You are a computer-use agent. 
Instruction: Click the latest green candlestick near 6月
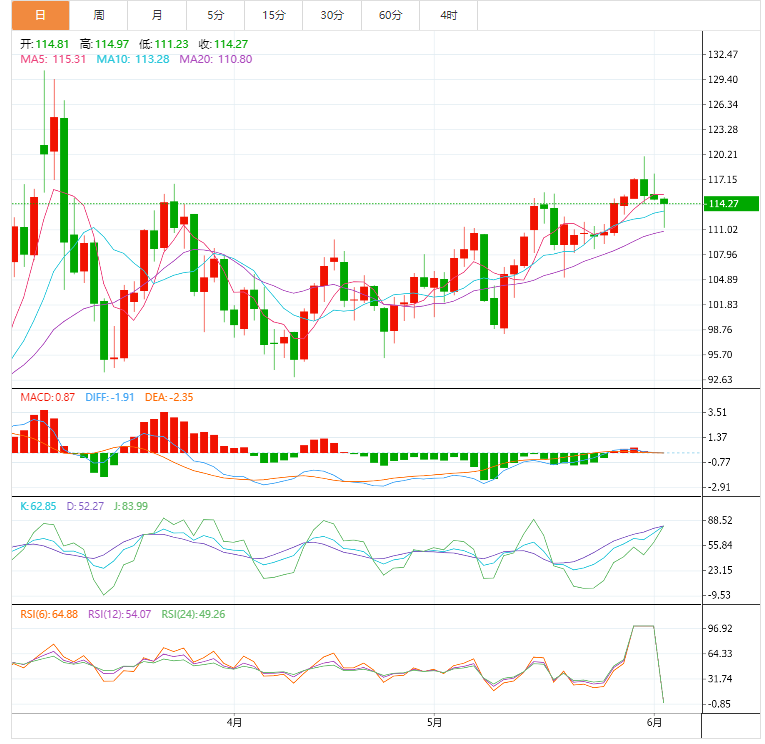coord(664,201)
